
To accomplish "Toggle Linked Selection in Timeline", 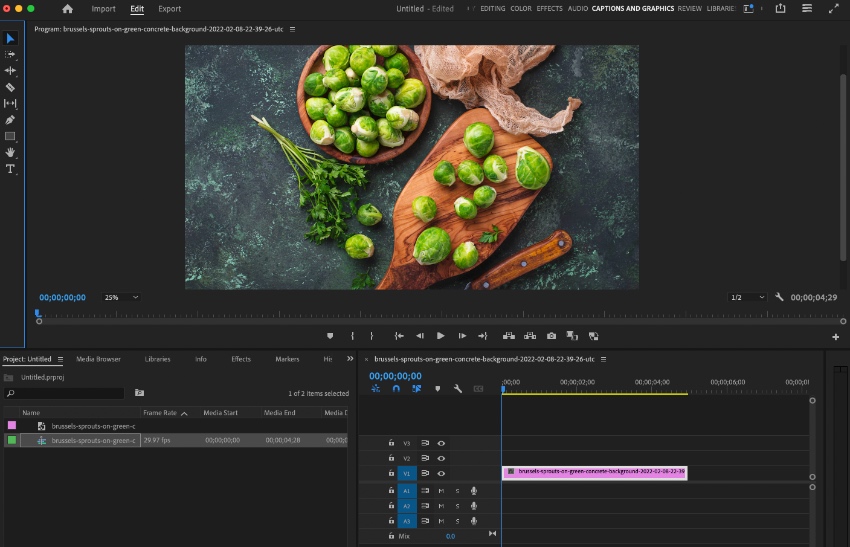I will click(416, 389).
